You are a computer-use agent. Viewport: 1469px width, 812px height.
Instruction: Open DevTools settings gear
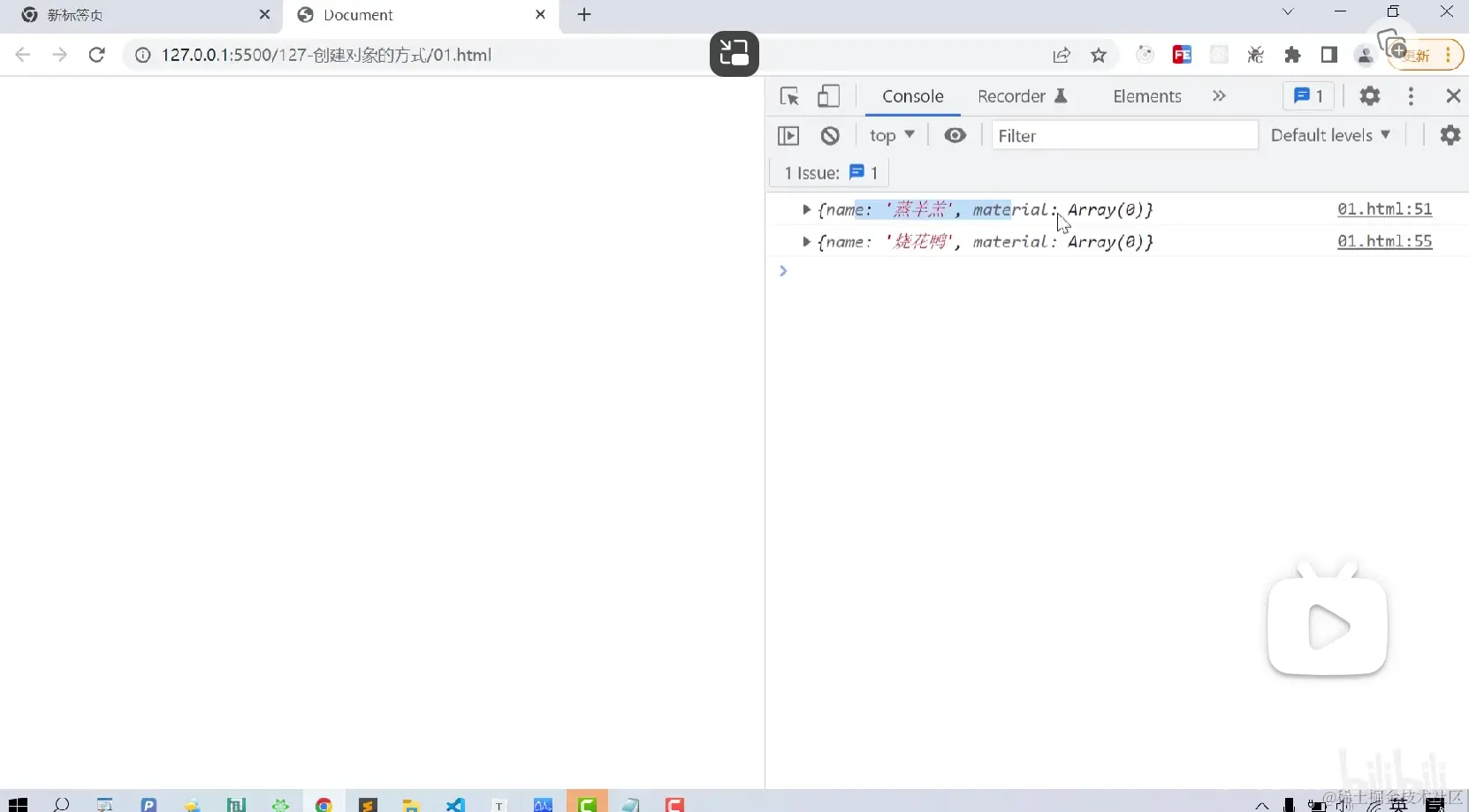pyautogui.click(x=1370, y=96)
